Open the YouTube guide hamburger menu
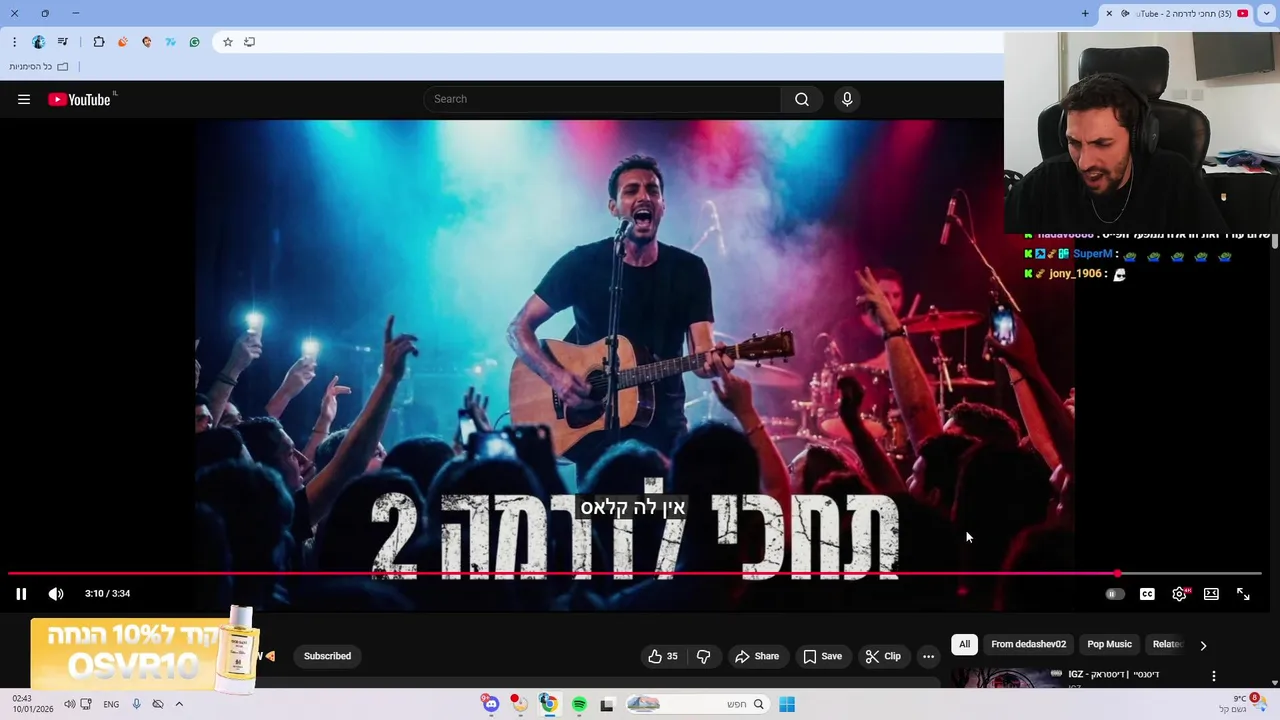Viewport: 1280px width, 720px height. pyautogui.click(x=24, y=99)
